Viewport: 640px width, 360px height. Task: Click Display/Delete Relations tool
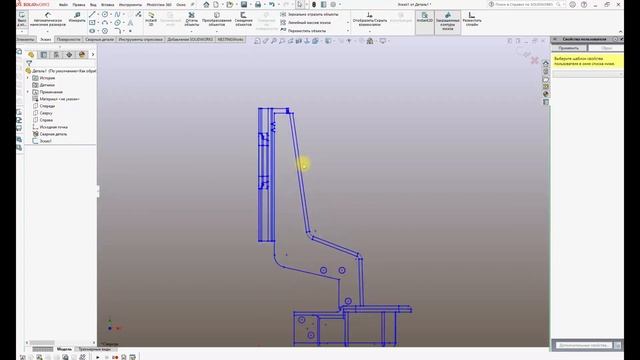369,19
